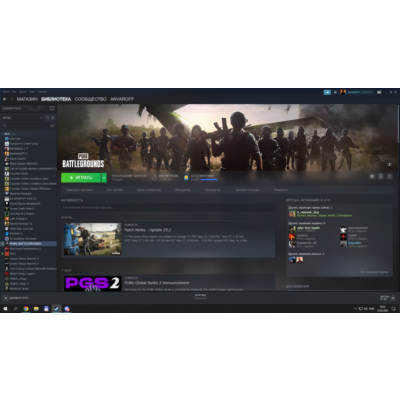Add game to favorites star icon

coord(389,176)
